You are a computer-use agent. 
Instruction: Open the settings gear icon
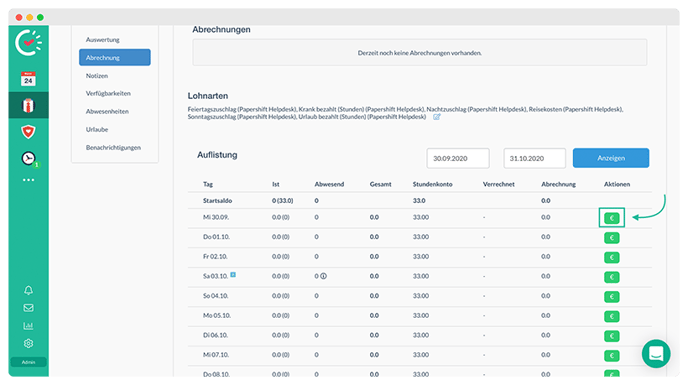[x=29, y=343]
